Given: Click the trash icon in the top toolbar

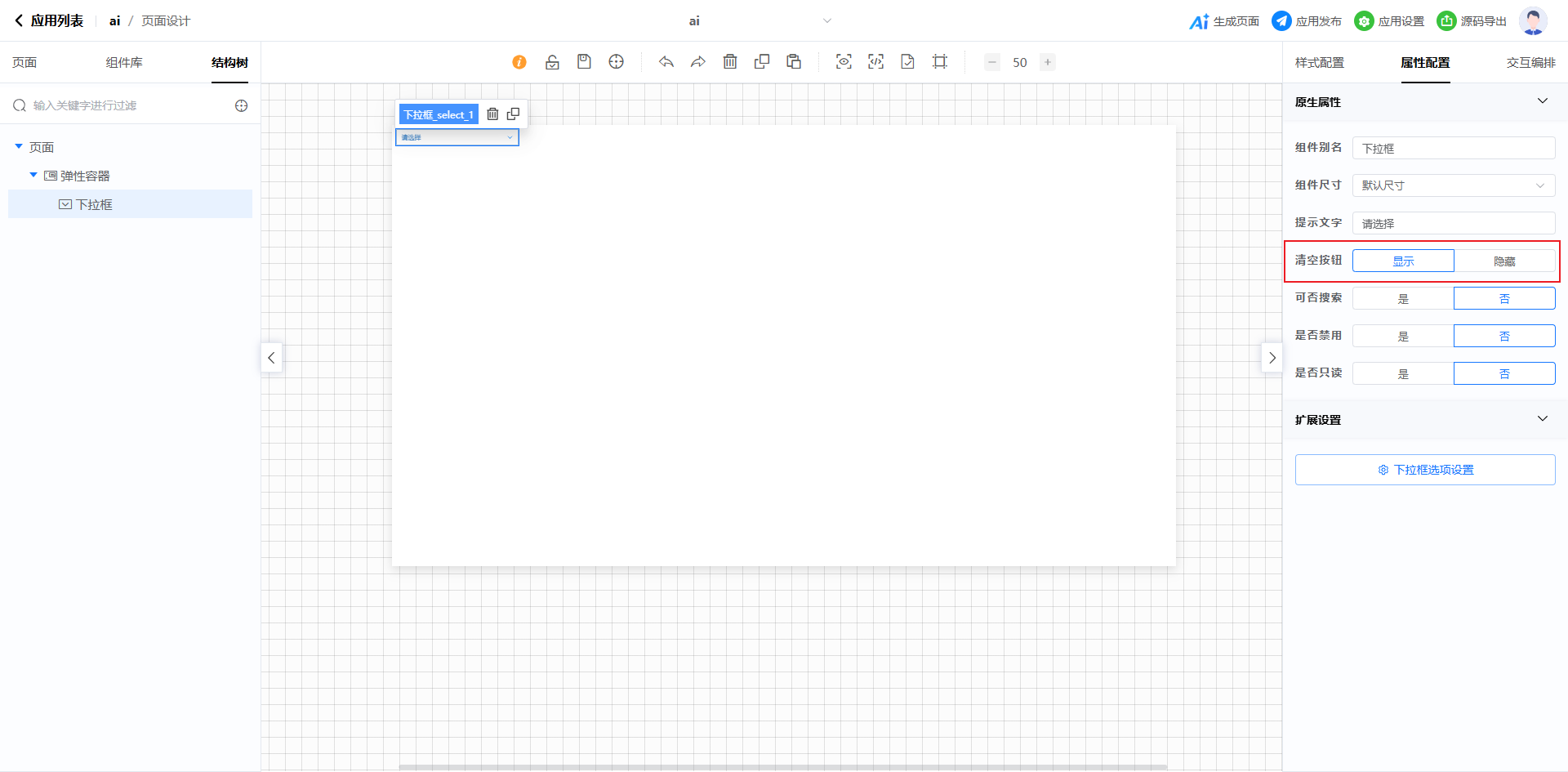Looking at the screenshot, I should (730, 62).
